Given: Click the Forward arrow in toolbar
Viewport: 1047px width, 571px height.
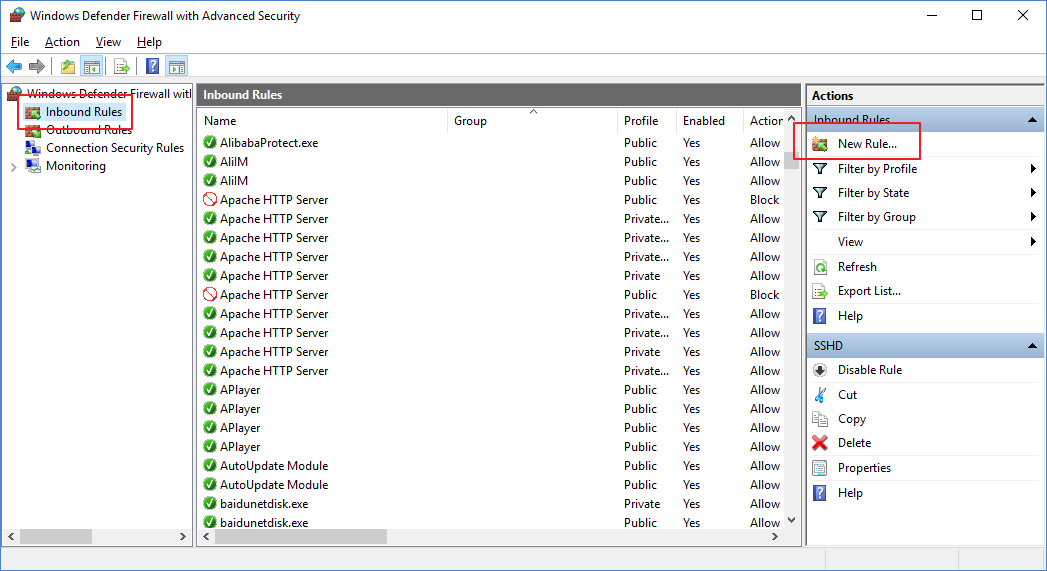Looking at the screenshot, I should click(x=37, y=66).
